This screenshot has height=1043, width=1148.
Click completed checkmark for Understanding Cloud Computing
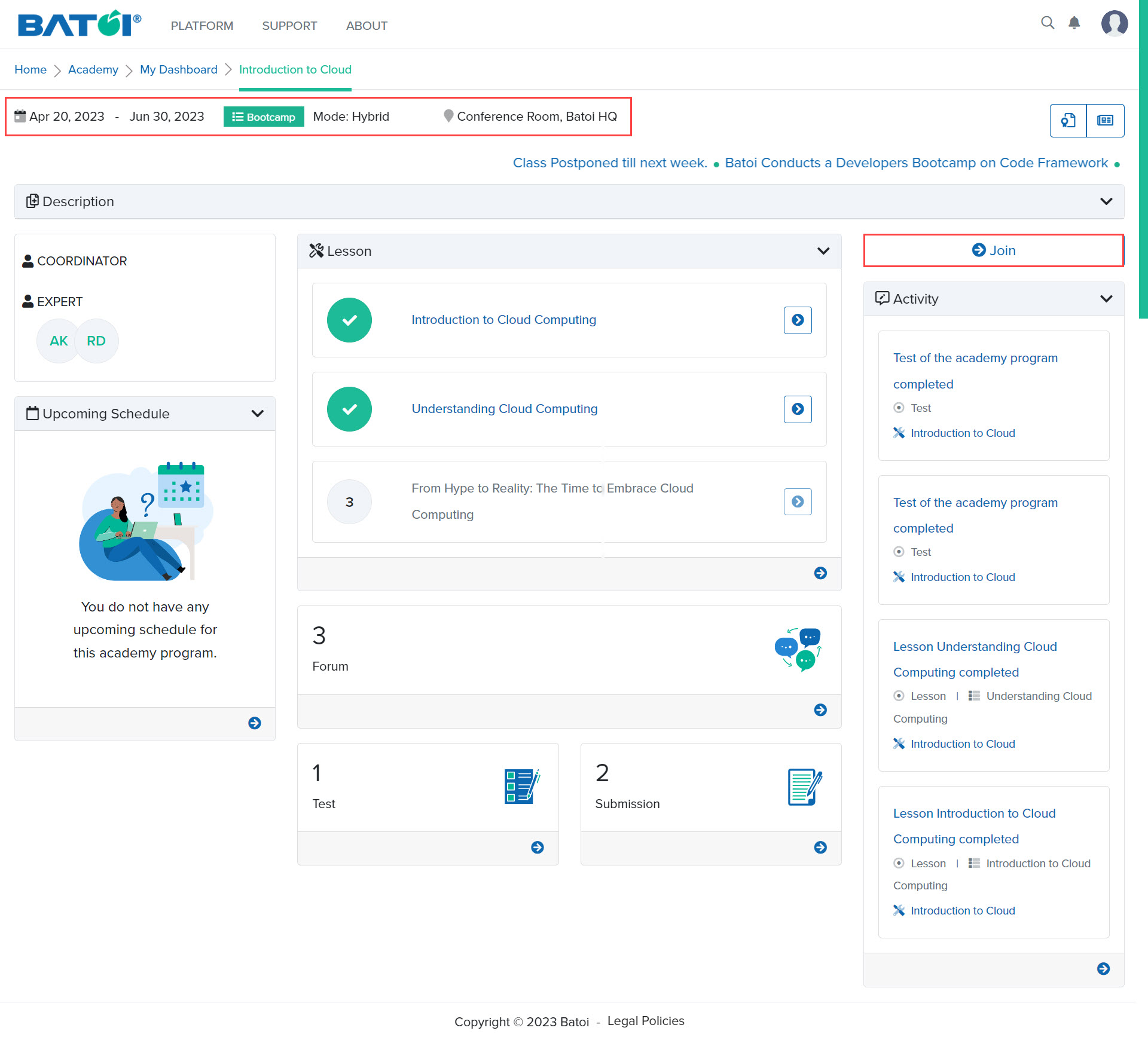point(349,409)
